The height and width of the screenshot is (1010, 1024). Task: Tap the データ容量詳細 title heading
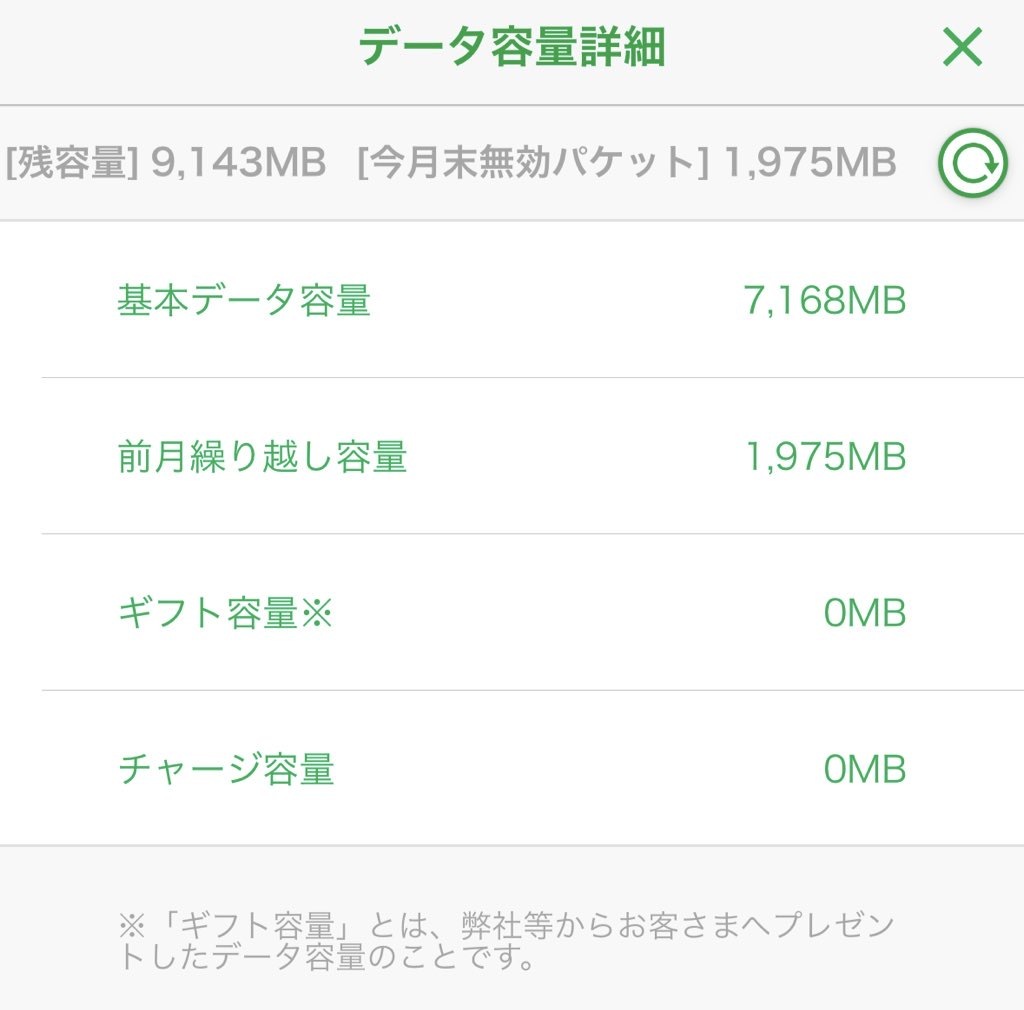click(512, 48)
